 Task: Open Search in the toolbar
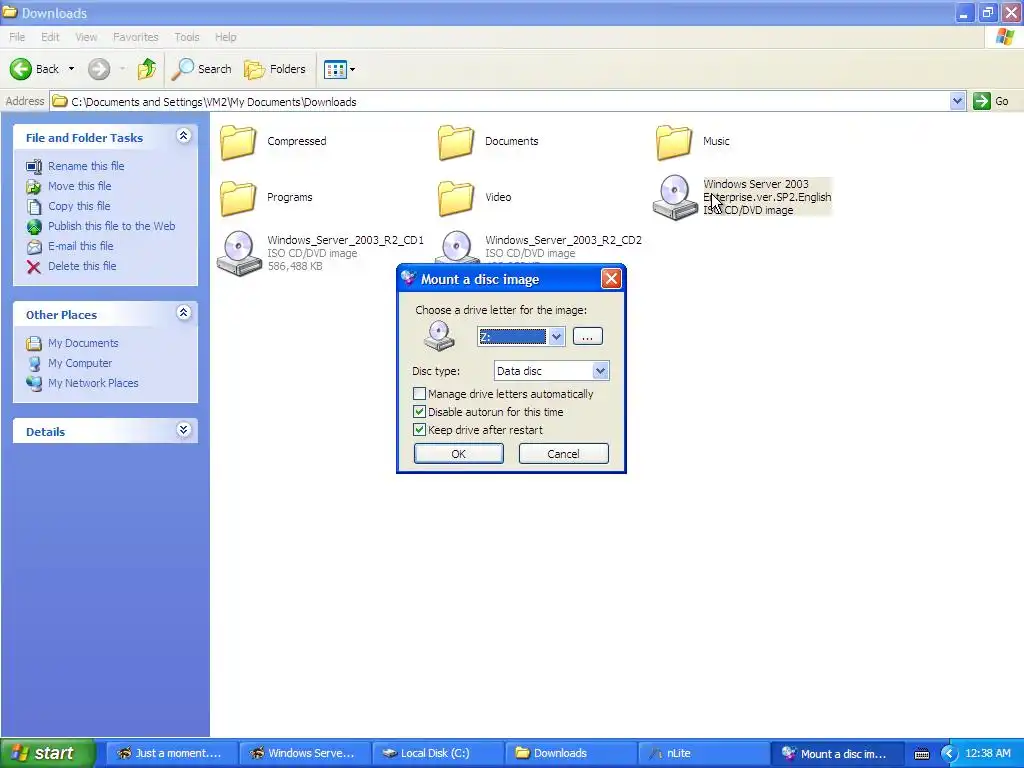point(201,69)
